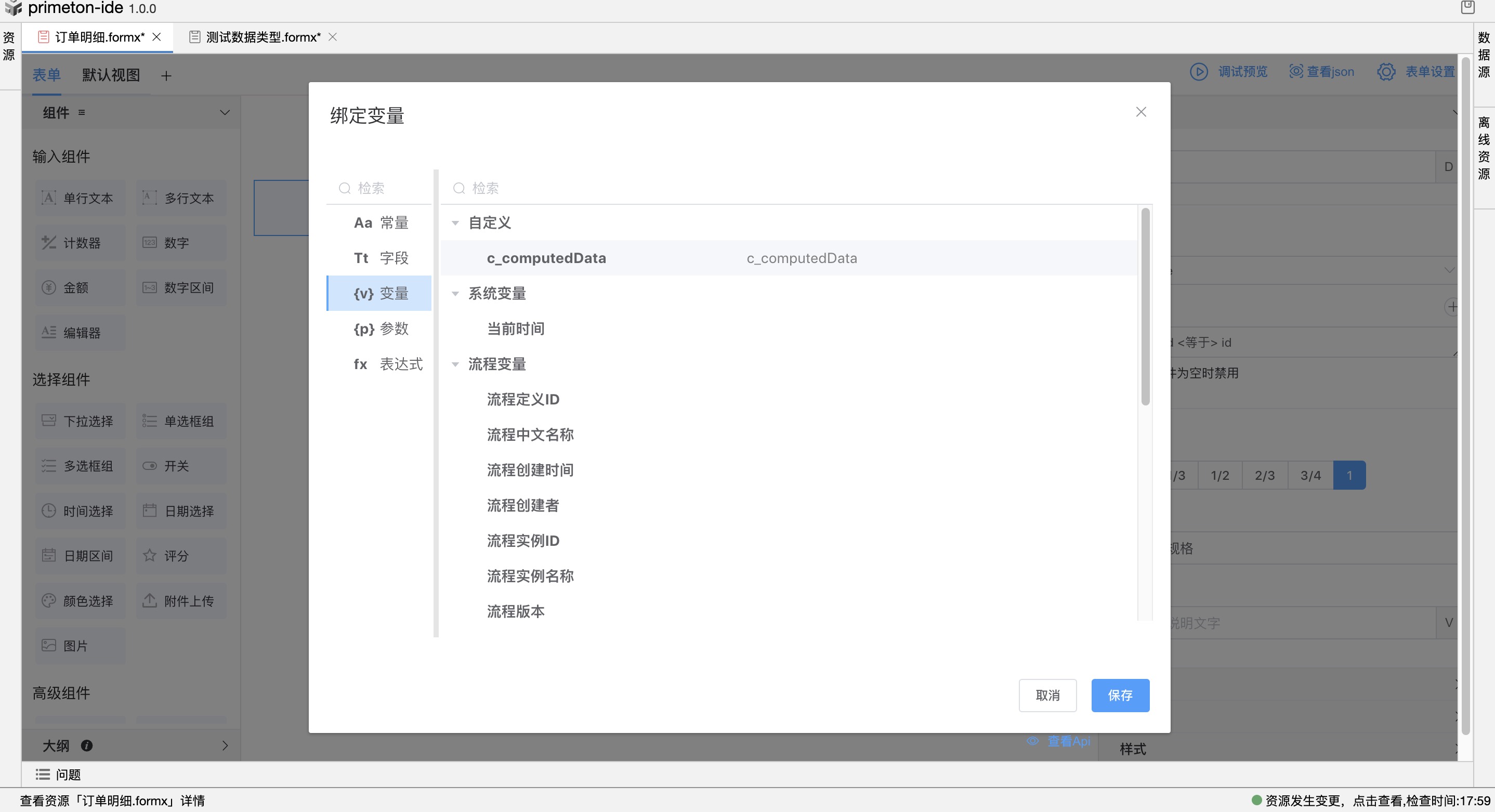
Task: Open 查看json view icon
Action: pos(1295,72)
